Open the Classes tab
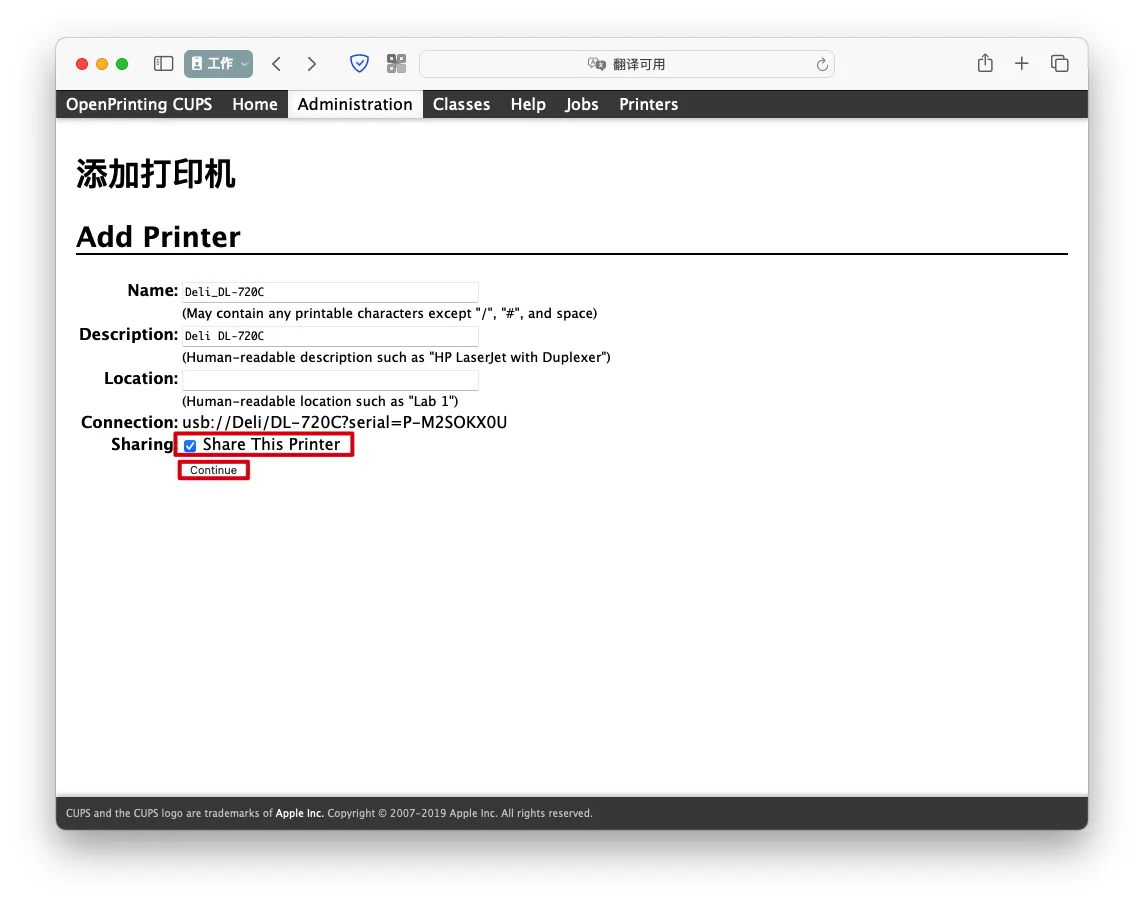Screen dimensions: 1144x904 coord(461,104)
